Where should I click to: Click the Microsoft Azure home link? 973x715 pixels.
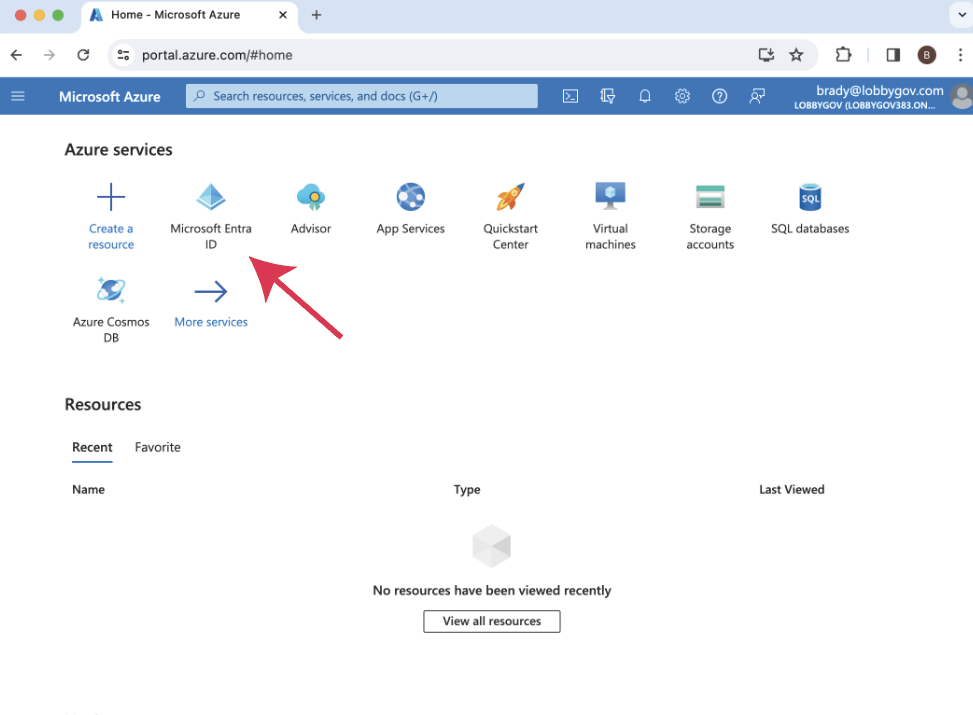[x=110, y=97]
